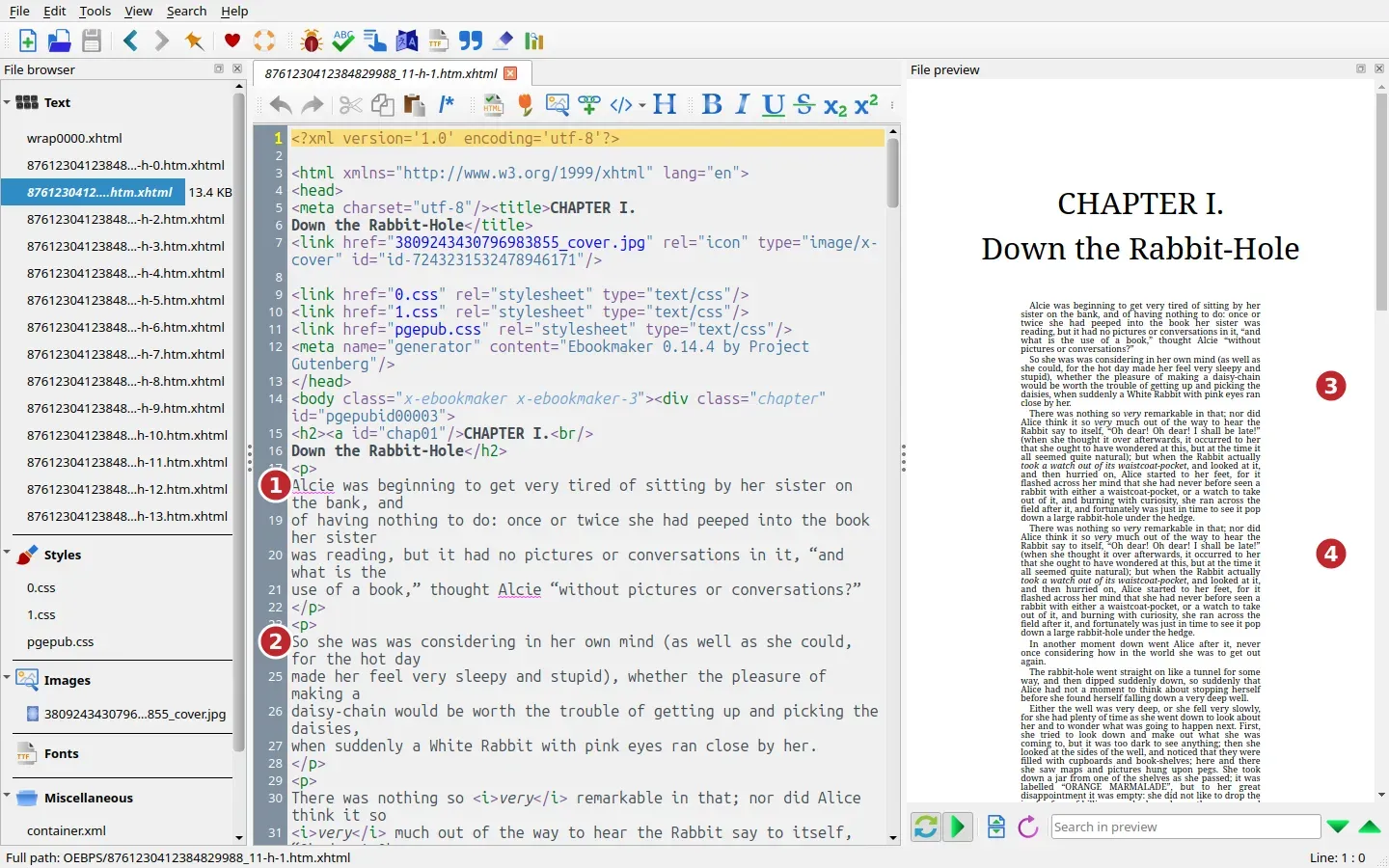The width and height of the screenshot is (1389, 868).
Task: Insert an image using the picture icon
Action: (x=558, y=105)
